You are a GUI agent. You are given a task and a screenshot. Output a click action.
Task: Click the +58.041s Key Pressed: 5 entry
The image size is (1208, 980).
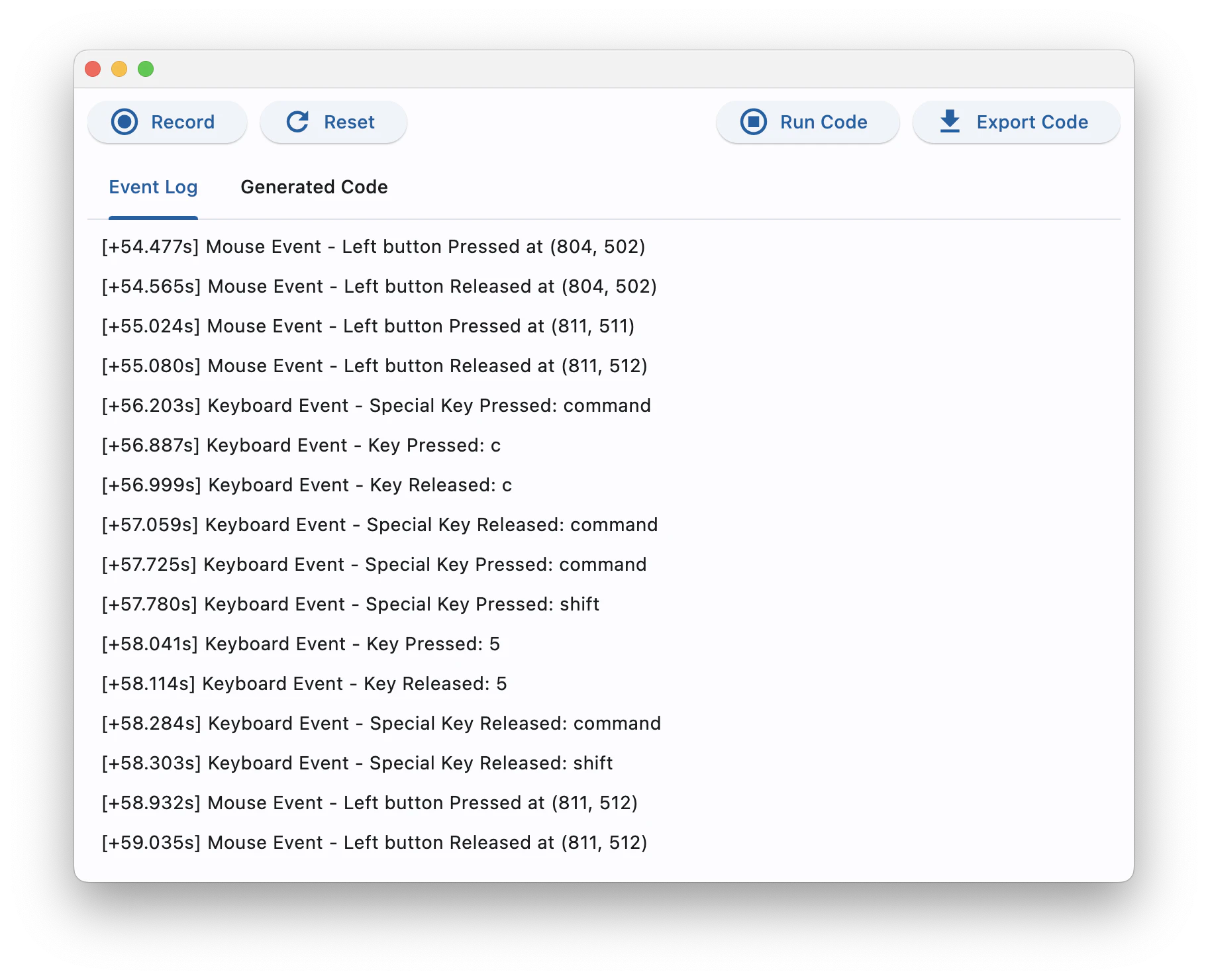point(301,644)
